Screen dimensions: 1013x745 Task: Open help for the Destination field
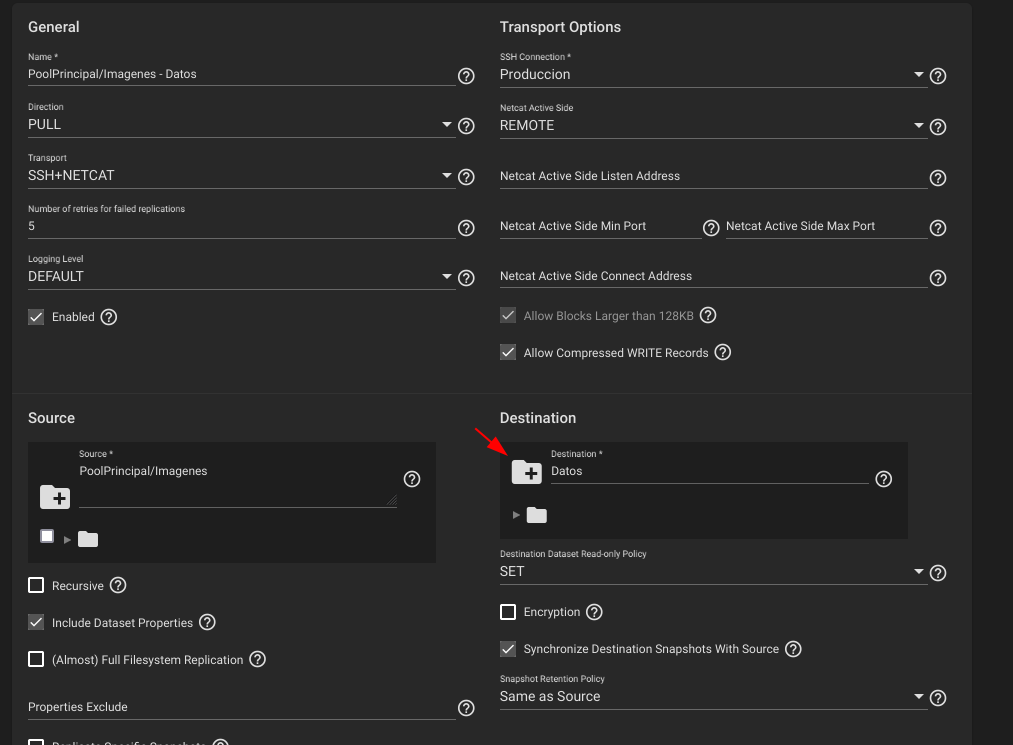pos(883,479)
